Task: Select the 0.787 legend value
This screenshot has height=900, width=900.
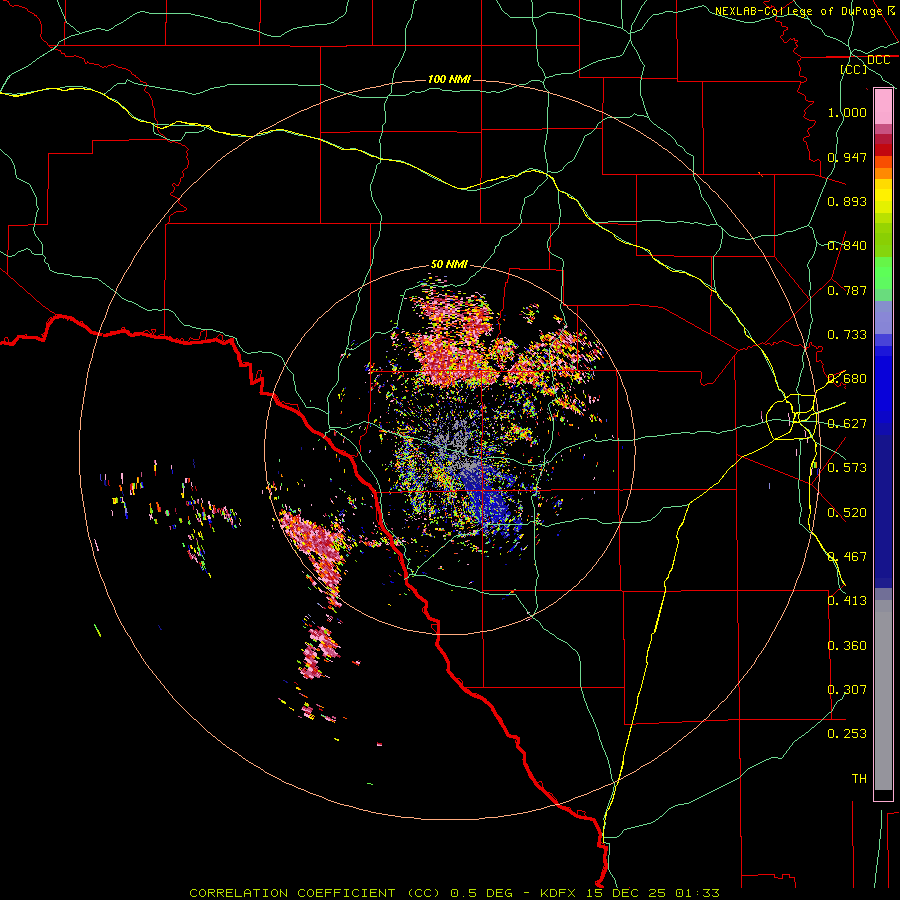Action: pyautogui.click(x=847, y=290)
